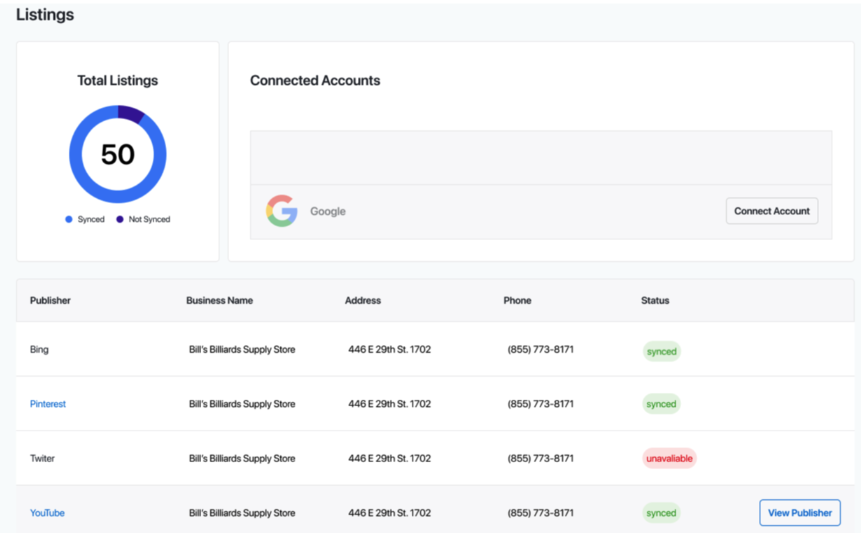Viewport: 861px width, 533px height.
Task: Sort by the Phone column header
Action: tap(517, 300)
